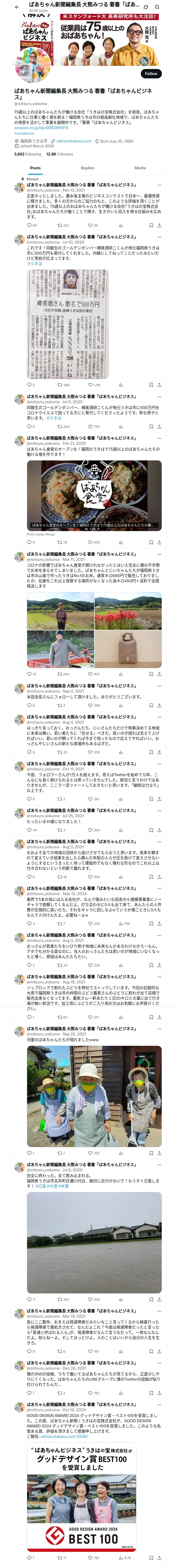Click Translate bio under the profile description
Image resolution: width=176 pixels, height=1568 pixels.
tap(24, 133)
